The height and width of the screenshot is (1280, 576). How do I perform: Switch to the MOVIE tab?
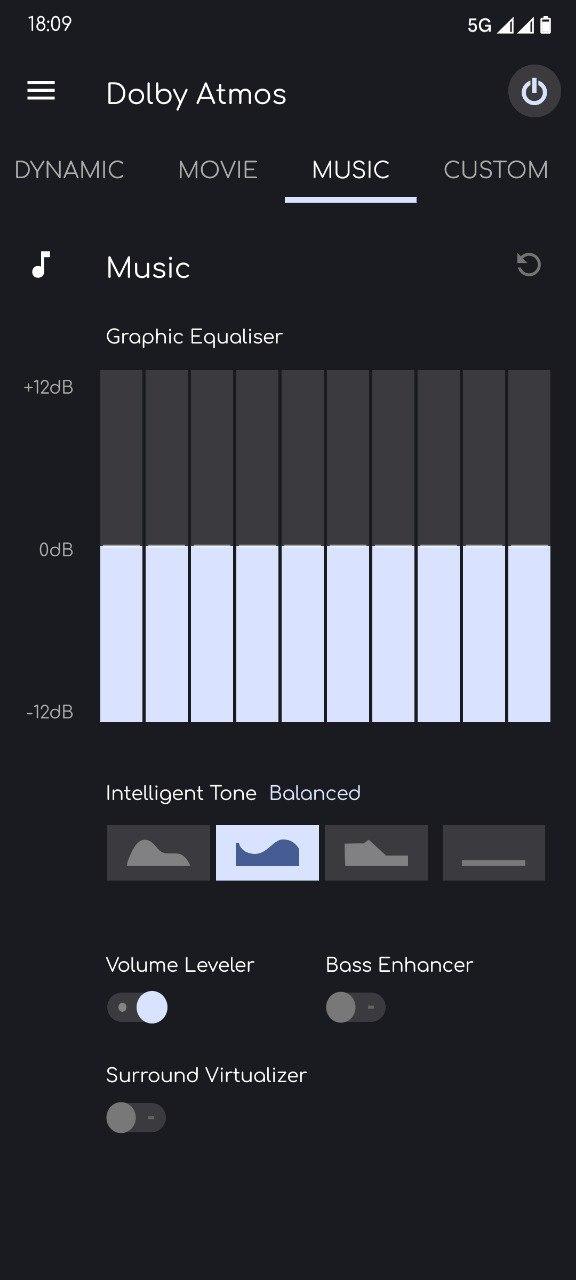pyautogui.click(x=218, y=170)
